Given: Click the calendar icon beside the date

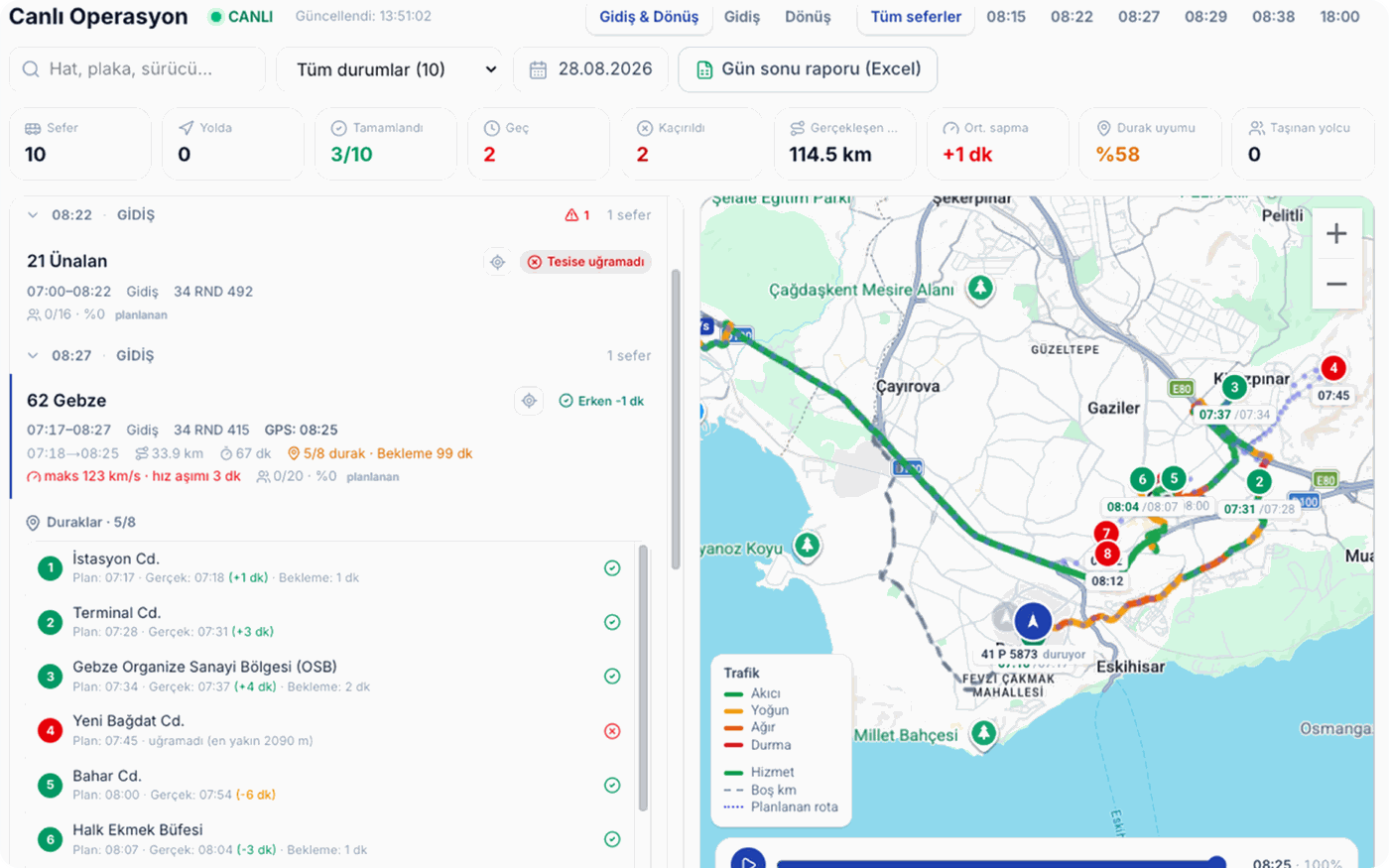Looking at the screenshot, I should point(538,69).
